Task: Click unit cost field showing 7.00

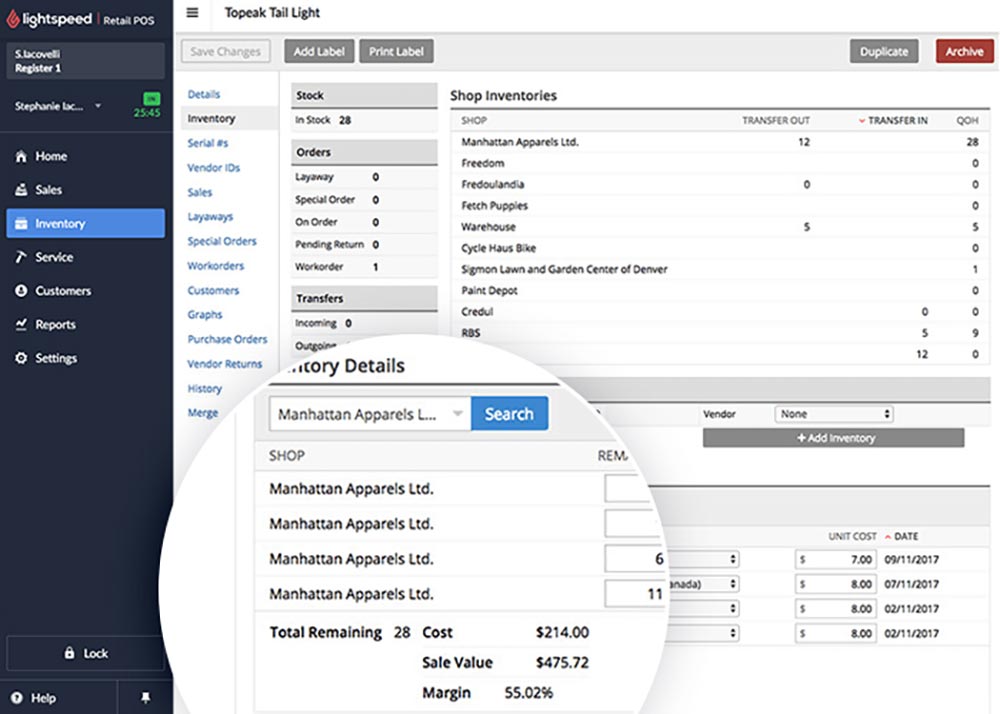Action: pyautogui.click(x=835, y=559)
